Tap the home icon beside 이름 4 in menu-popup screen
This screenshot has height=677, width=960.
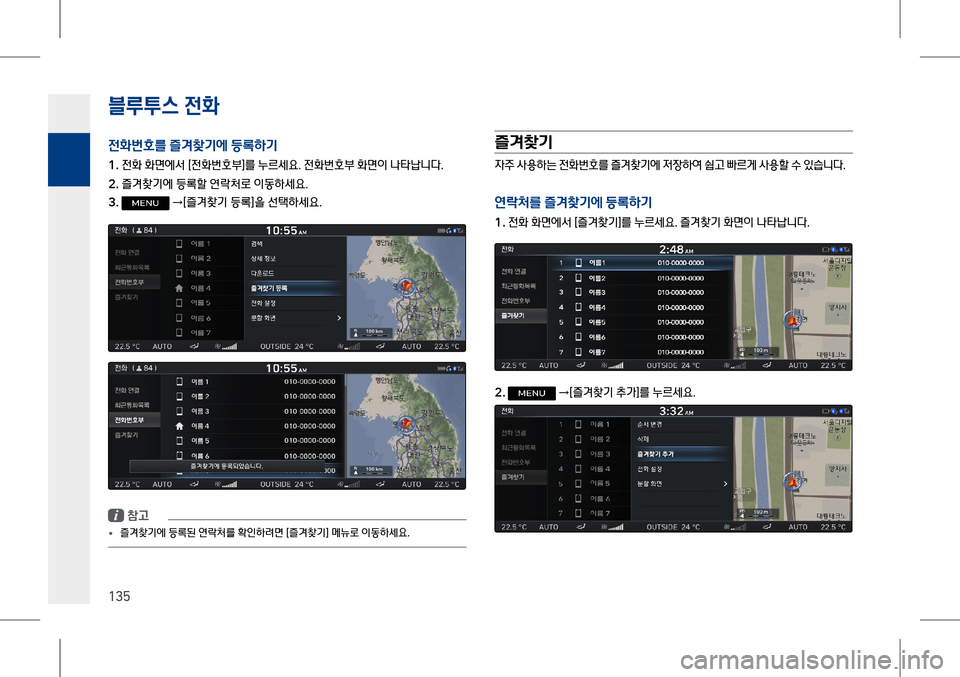(179, 288)
